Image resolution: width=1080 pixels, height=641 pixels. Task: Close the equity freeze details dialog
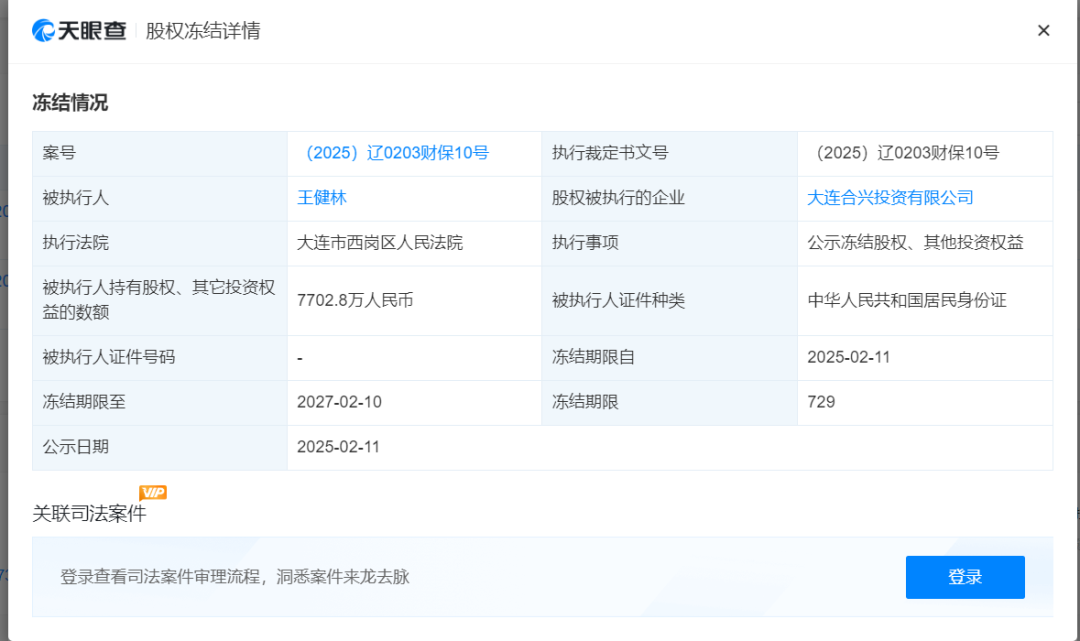tap(1043, 30)
